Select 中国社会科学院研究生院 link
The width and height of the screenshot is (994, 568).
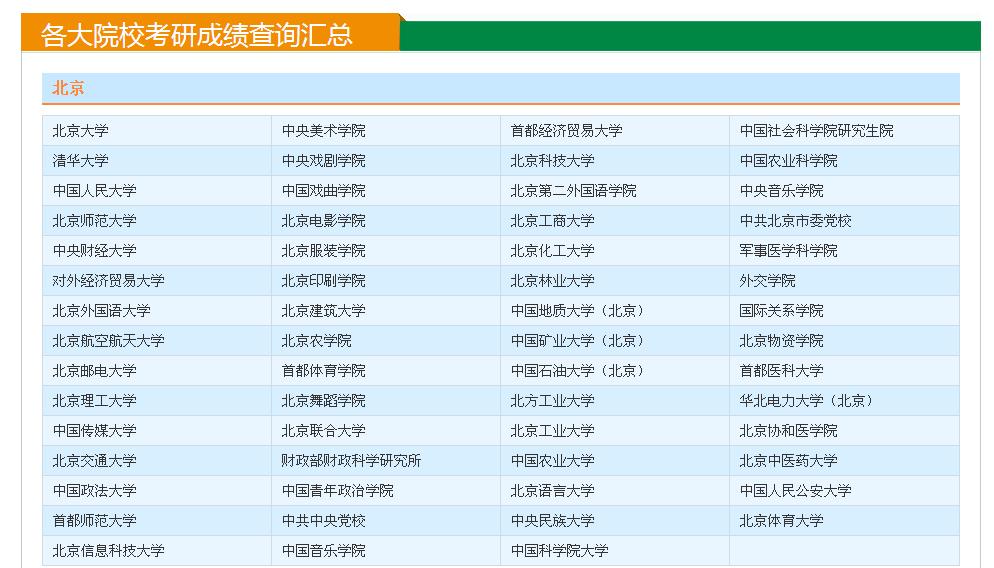coord(816,131)
